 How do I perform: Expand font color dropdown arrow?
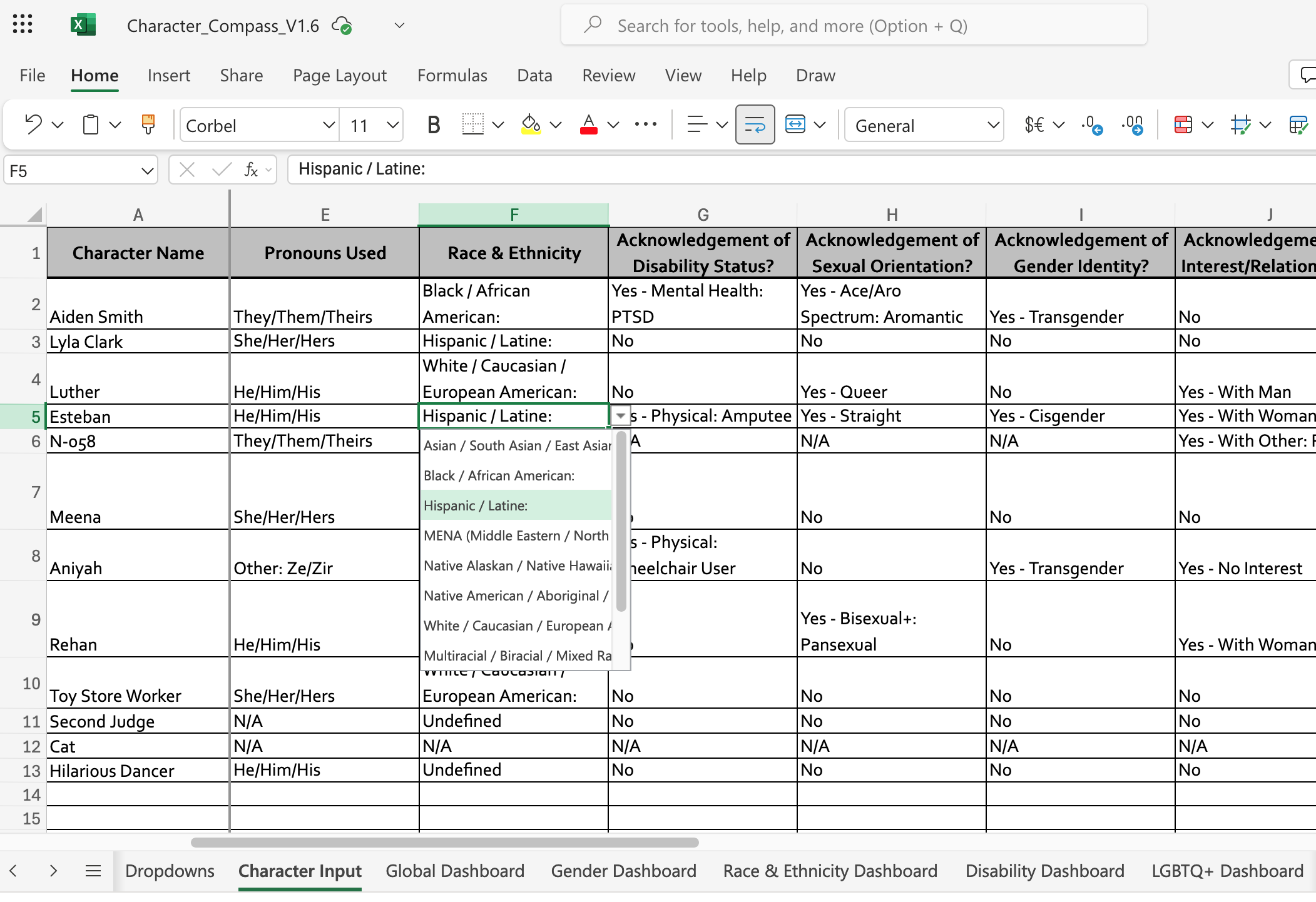(x=613, y=125)
